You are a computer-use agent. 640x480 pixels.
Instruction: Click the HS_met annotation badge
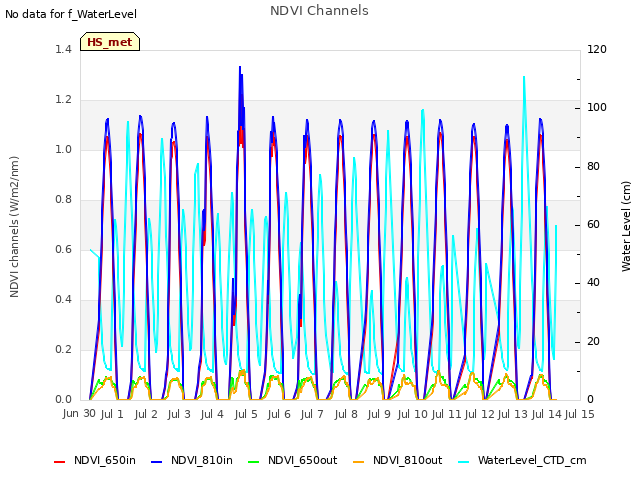point(110,42)
